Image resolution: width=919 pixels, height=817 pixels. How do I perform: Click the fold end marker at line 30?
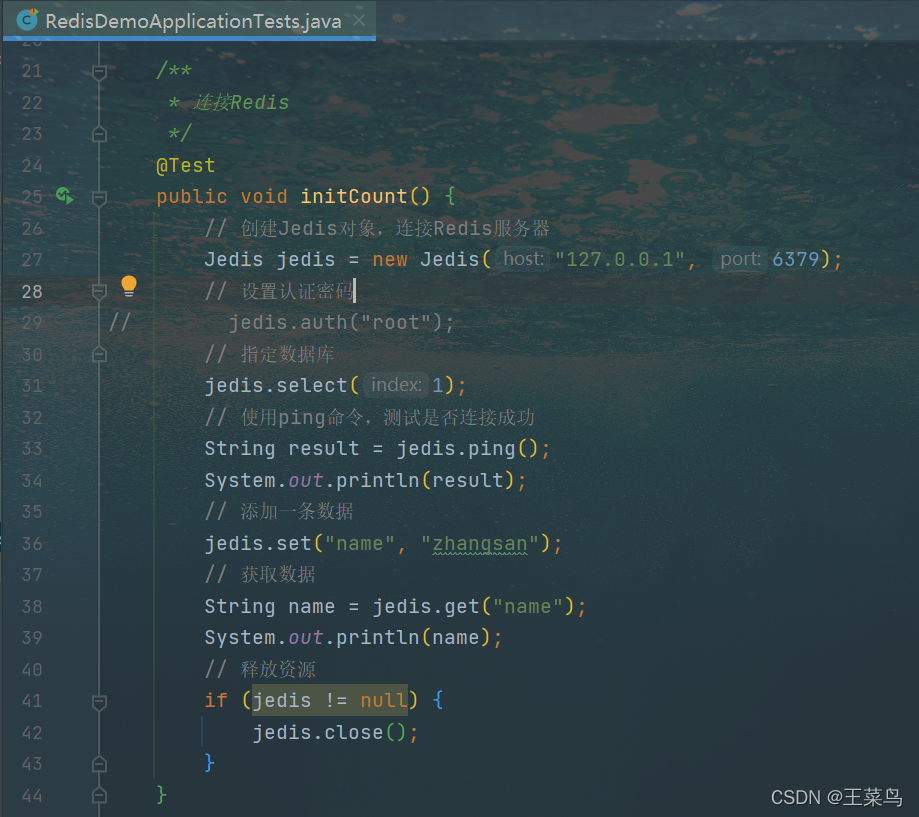[99, 355]
